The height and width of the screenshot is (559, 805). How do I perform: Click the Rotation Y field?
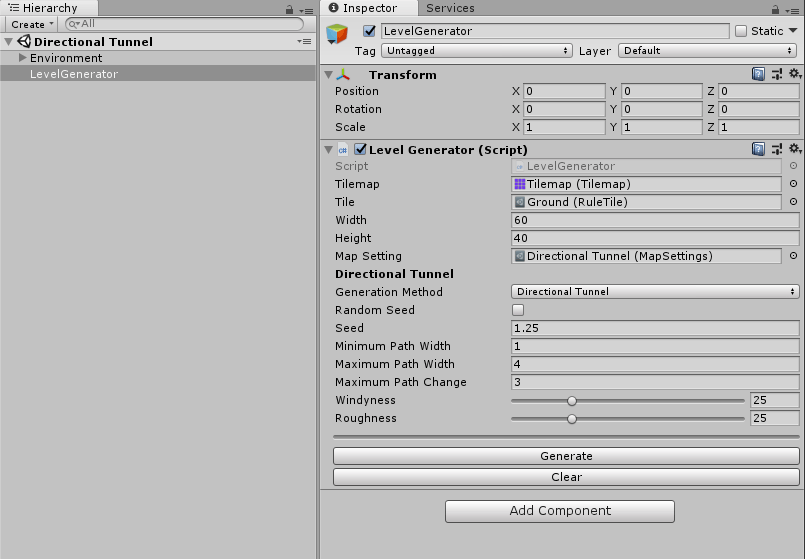(x=662, y=109)
